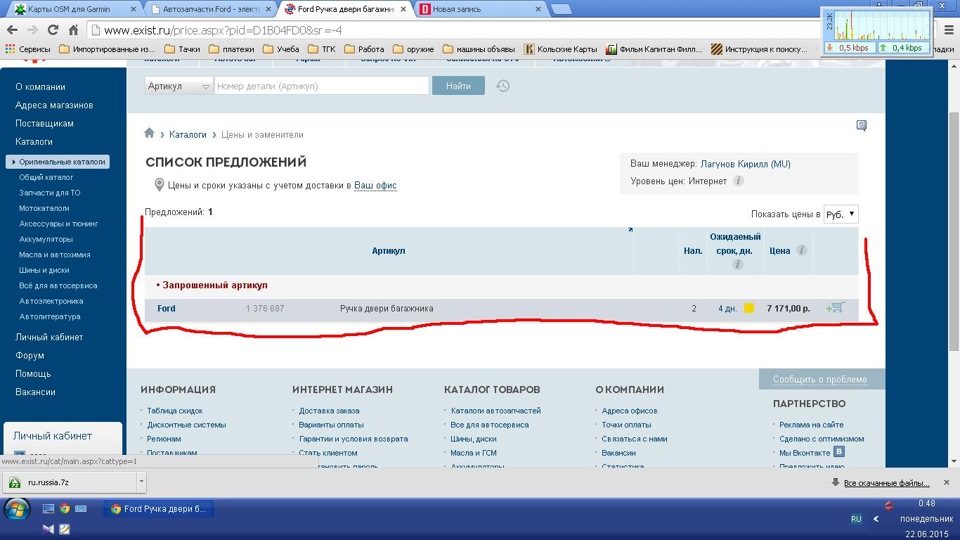Click the browser address bar
The height and width of the screenshot is (540, 960).
tap(453, 30)
